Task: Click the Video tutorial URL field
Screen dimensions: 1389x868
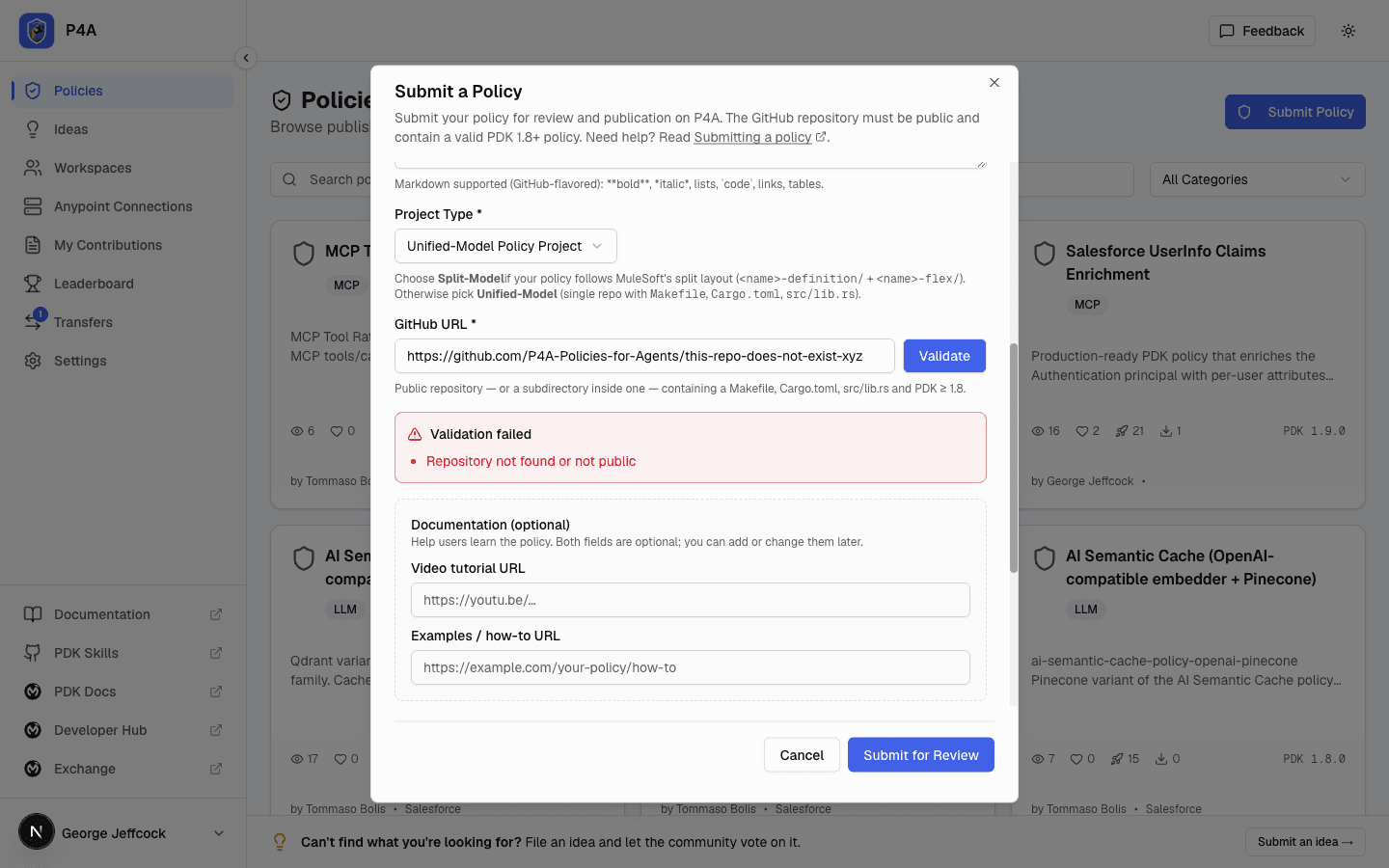Action: (x=691, y=600)
